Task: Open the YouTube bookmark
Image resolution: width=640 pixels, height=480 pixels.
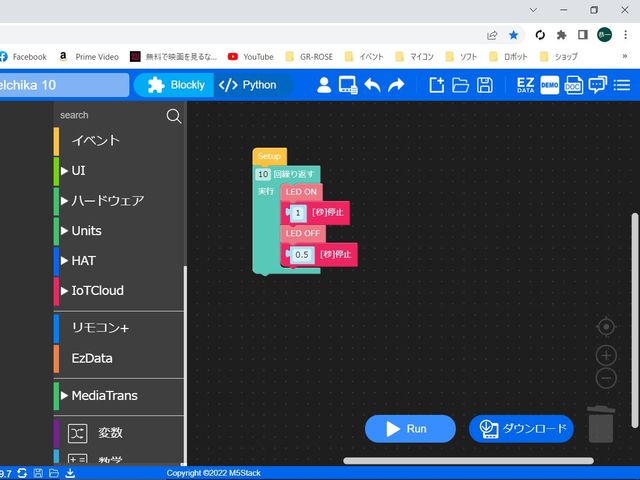Action: pyautogui.click(x=251, y=57)
